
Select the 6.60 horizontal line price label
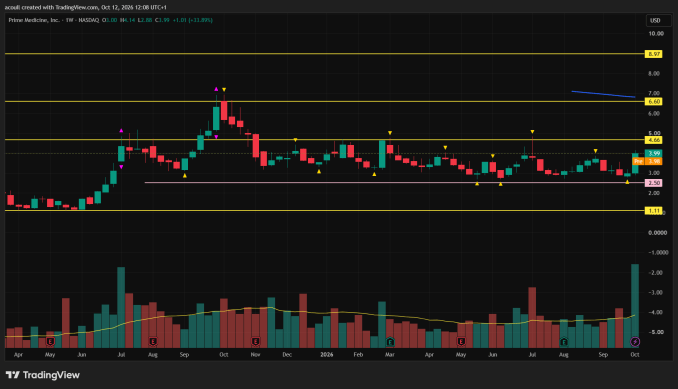653,102
